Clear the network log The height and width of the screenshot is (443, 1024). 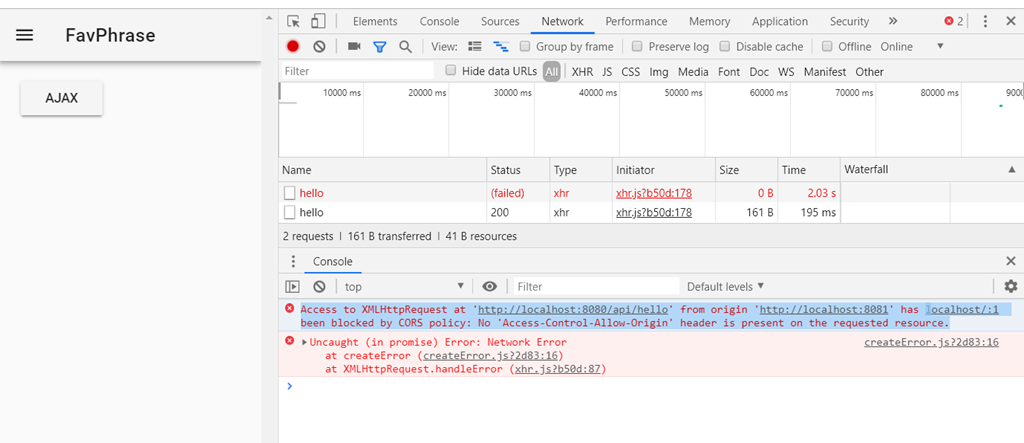pos(319,46)
